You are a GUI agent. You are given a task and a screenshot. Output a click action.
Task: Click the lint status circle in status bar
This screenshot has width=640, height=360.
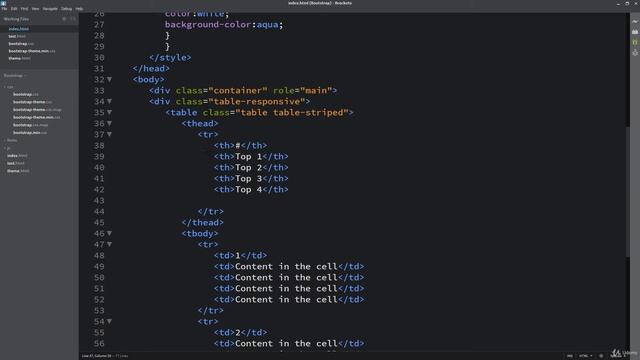coord(601,356)
